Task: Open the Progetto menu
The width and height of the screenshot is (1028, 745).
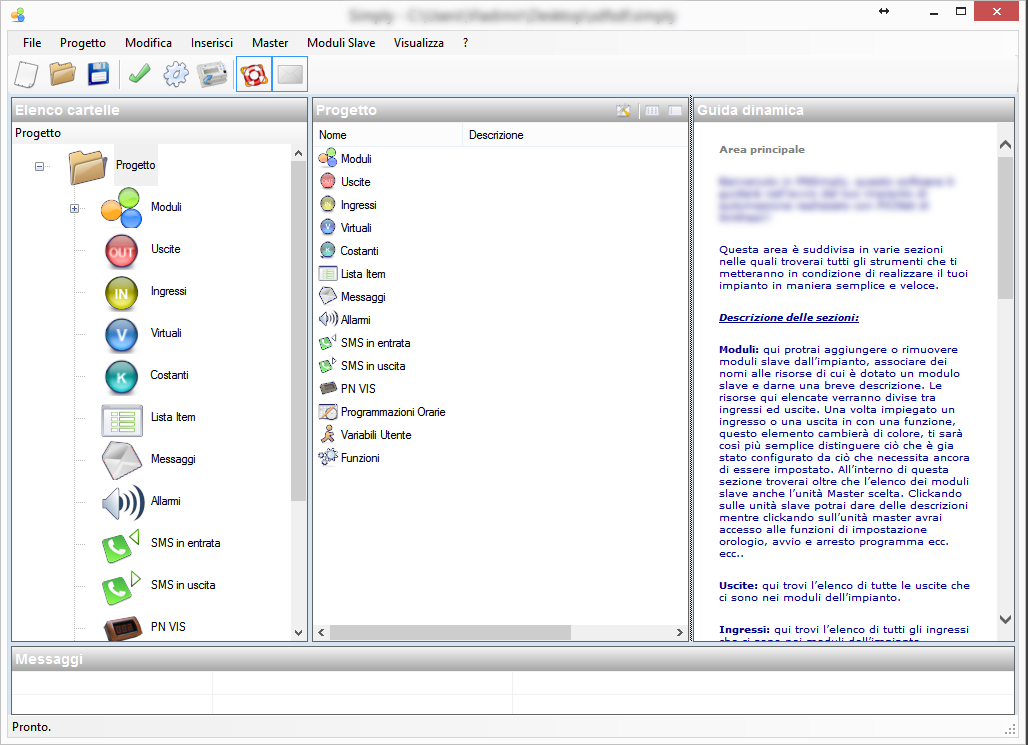Action: point(83,43)
